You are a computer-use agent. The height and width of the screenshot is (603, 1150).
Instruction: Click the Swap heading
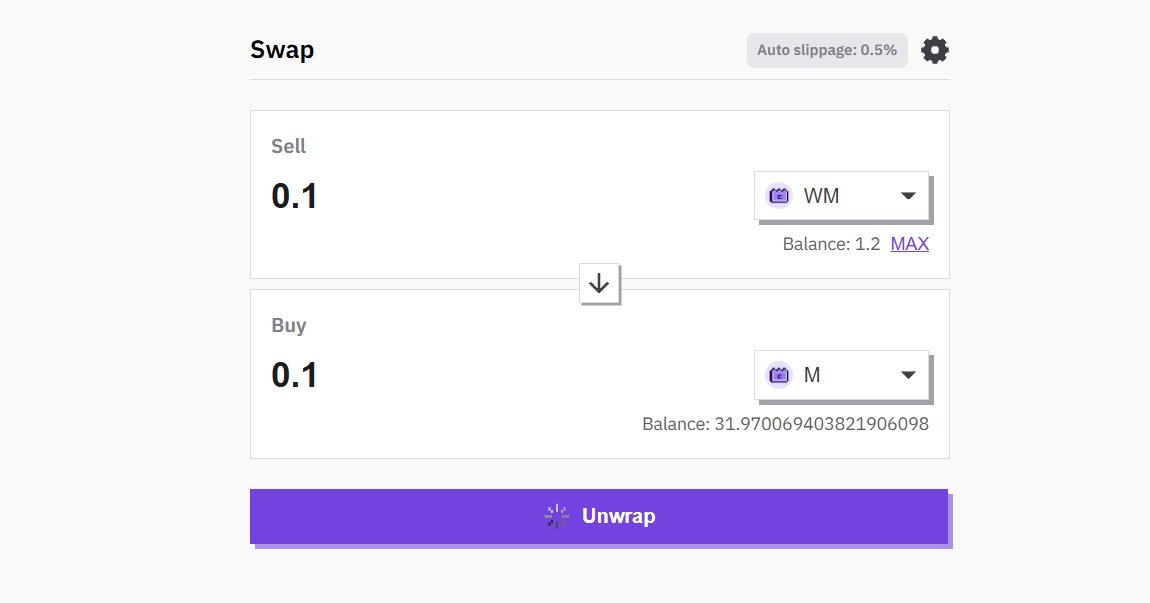pyautogui.click(x=282, y=50)
